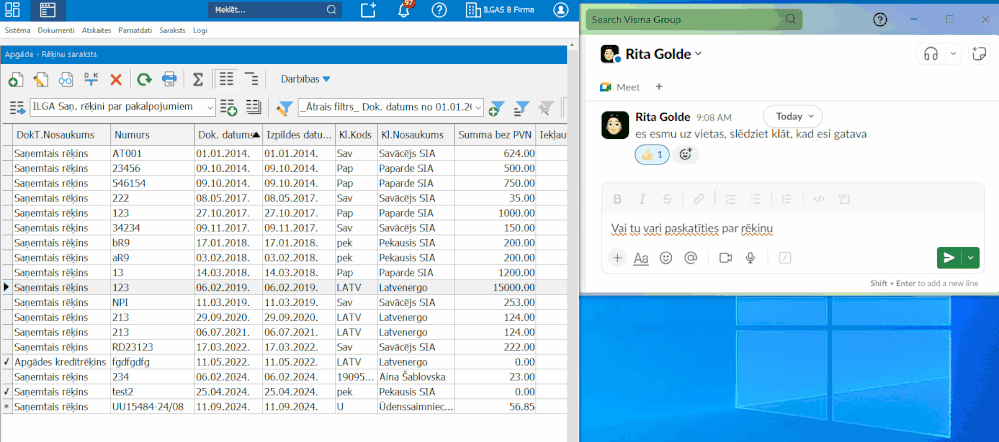Open the Logi menu
999x442 pixels.
coord(200,30)
